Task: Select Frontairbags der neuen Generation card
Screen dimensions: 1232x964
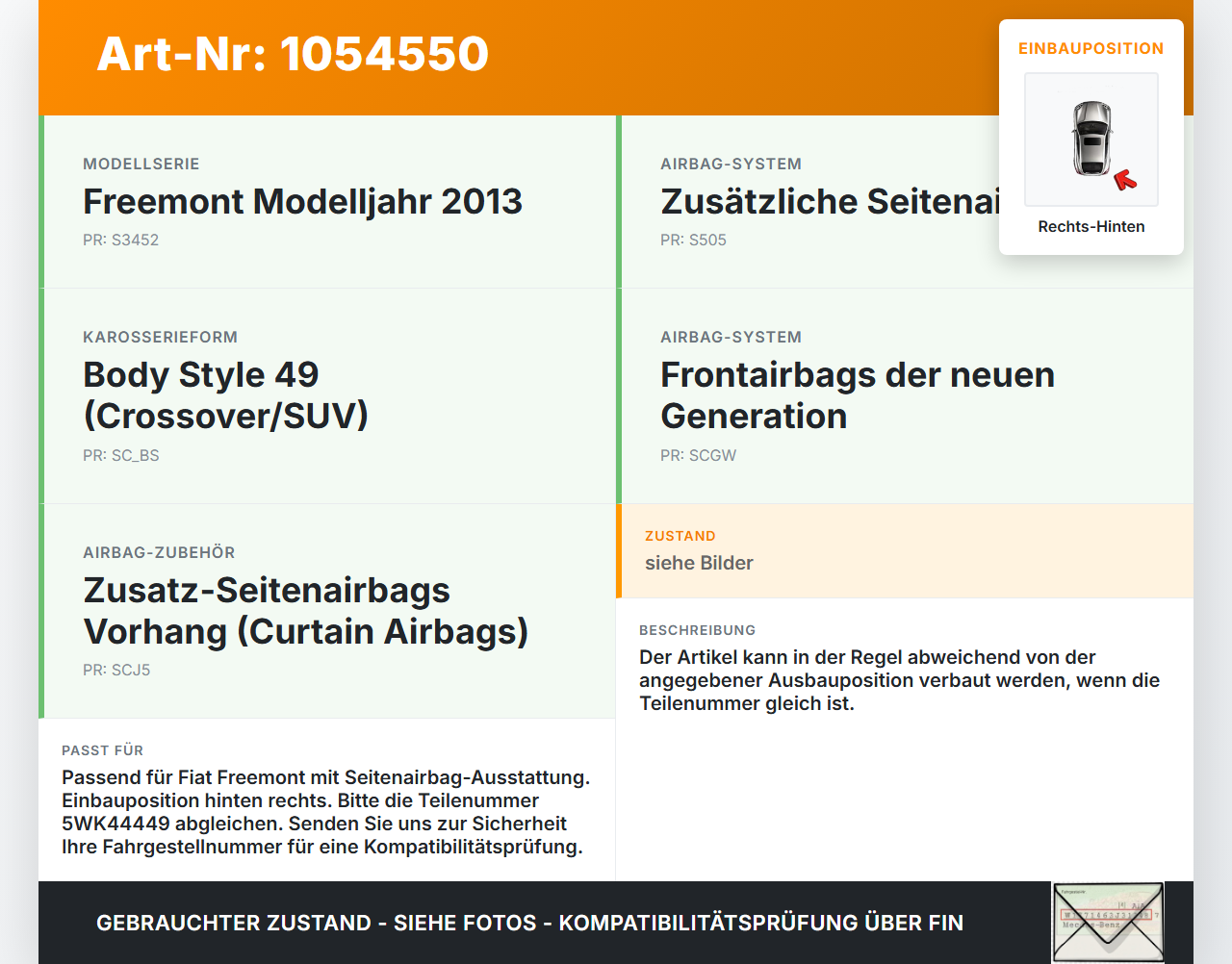Action: 905,396
